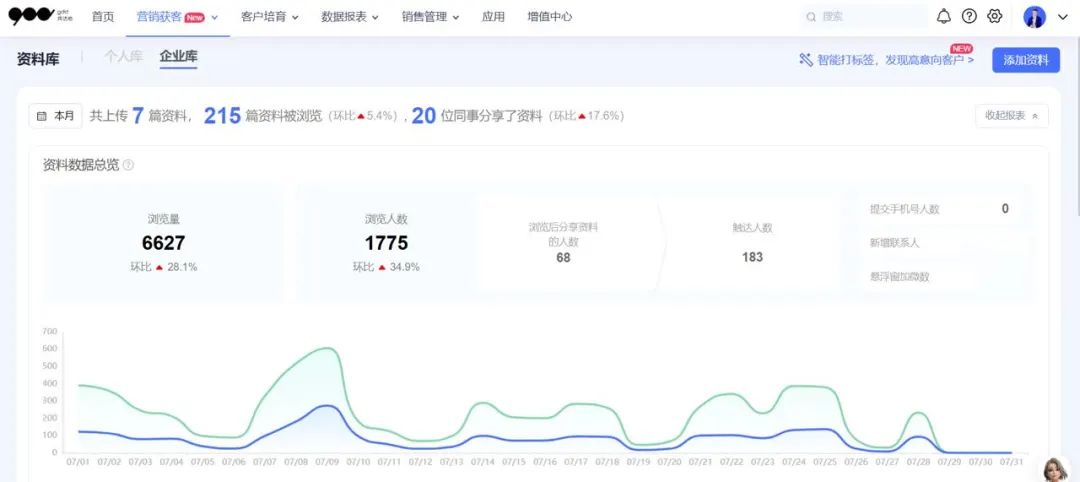Screen dimensions: 1080x482
Task: Click the smart tagging wand icon
Action: coord(805,60)
